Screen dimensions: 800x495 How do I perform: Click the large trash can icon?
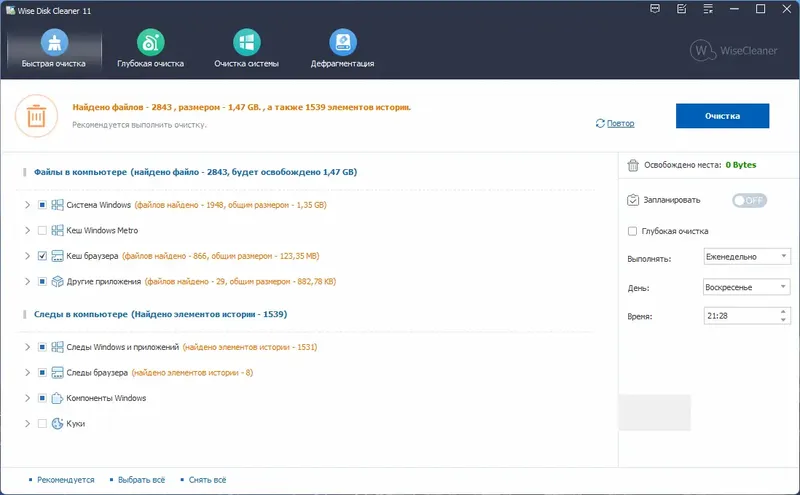(x=36, y=116)
